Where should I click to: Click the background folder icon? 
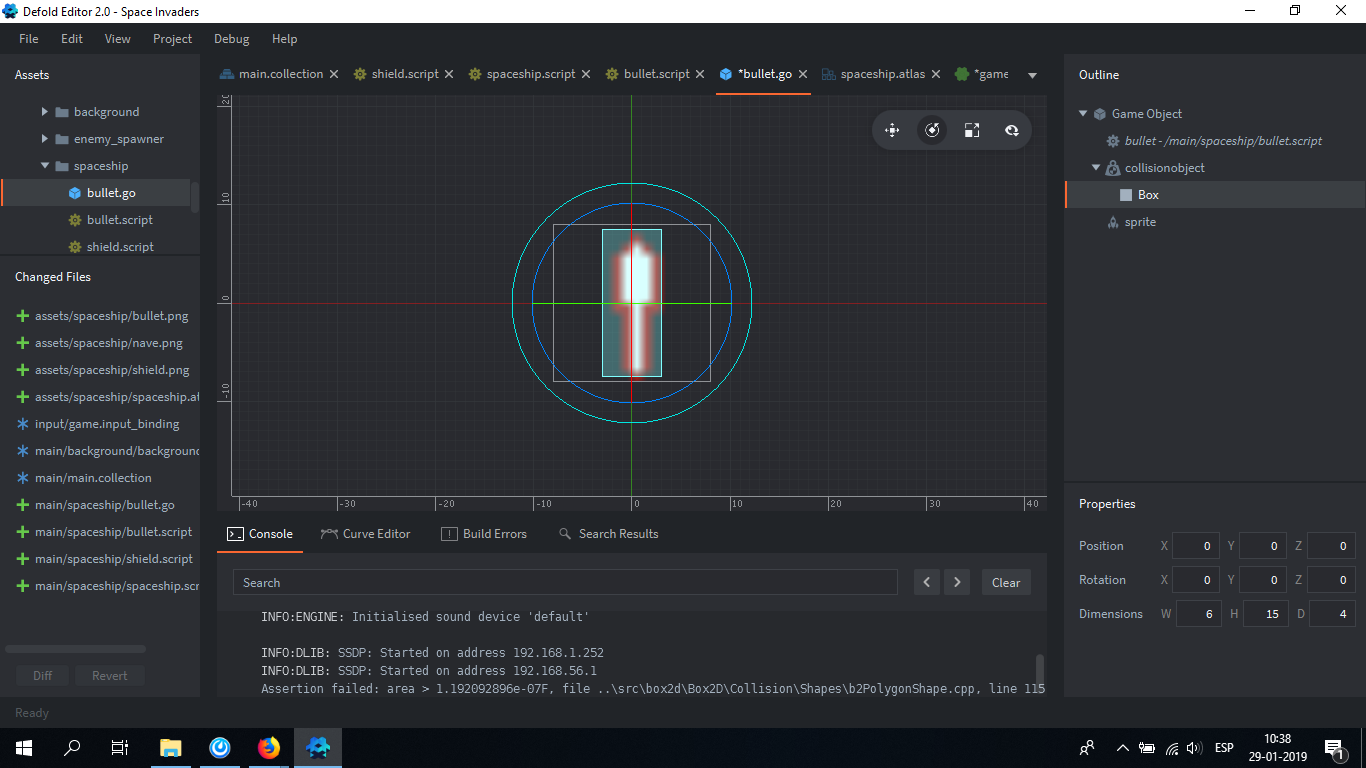(x=62, y=112)
